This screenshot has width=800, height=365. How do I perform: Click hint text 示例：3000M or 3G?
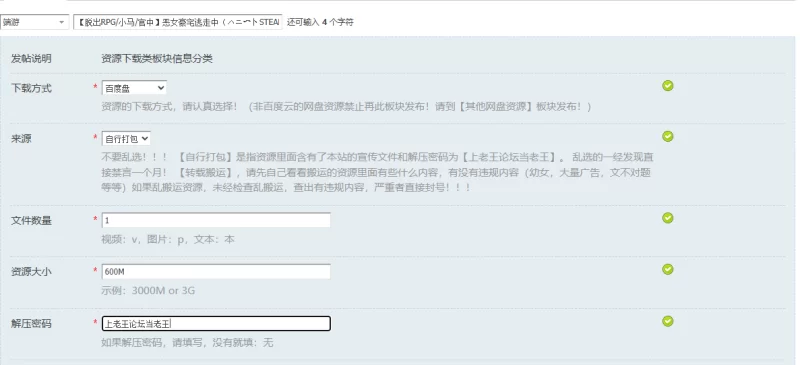pos(148,291)
